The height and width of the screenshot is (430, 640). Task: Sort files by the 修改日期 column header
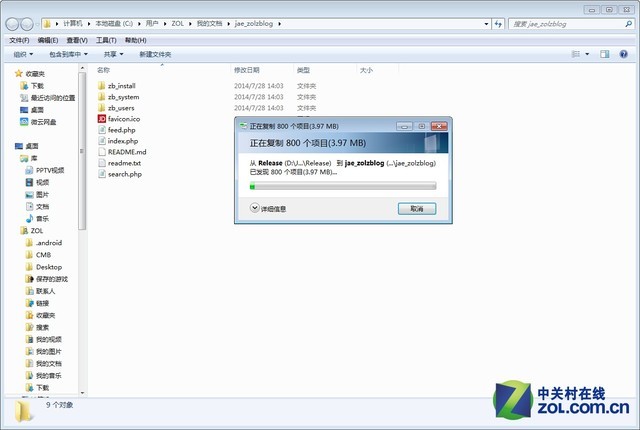[x=246, y=70]
